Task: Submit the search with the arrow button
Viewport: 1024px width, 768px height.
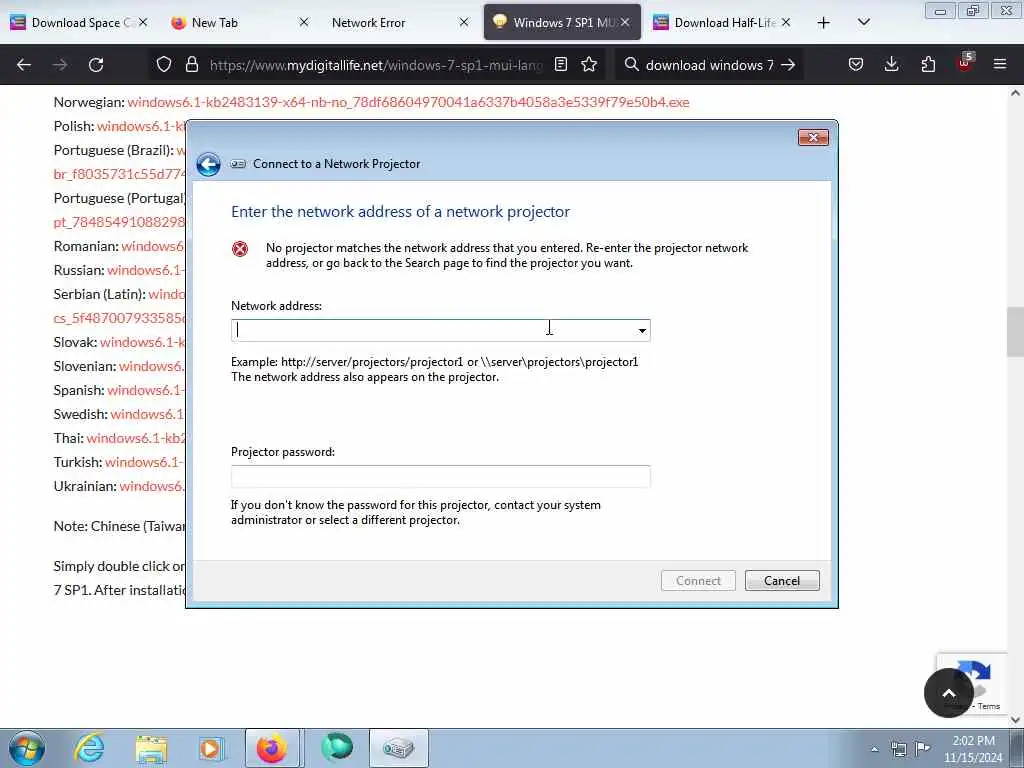Action: point(788,65)
